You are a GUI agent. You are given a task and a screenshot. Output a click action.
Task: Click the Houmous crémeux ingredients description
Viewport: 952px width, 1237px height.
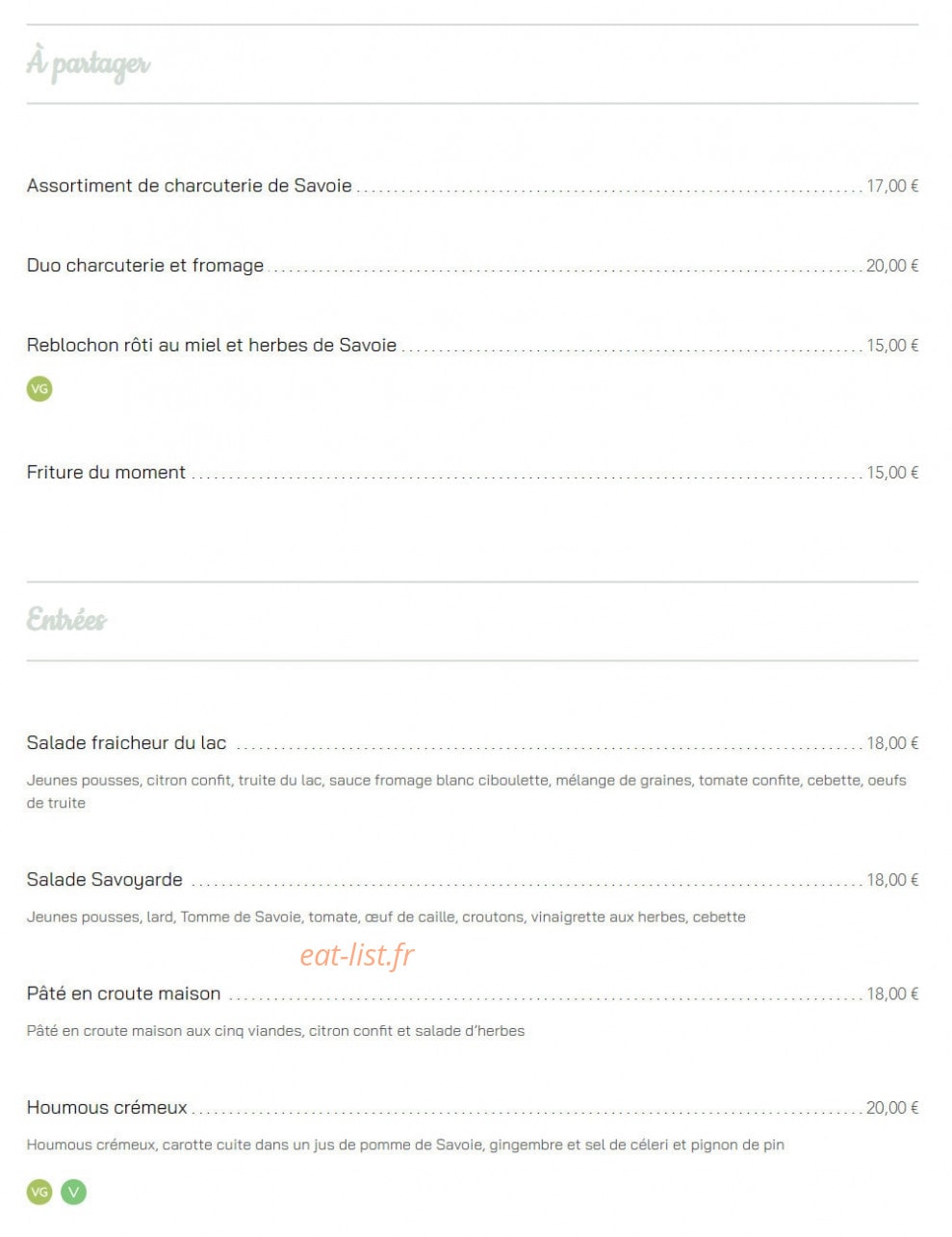(x=405, y=1145)
